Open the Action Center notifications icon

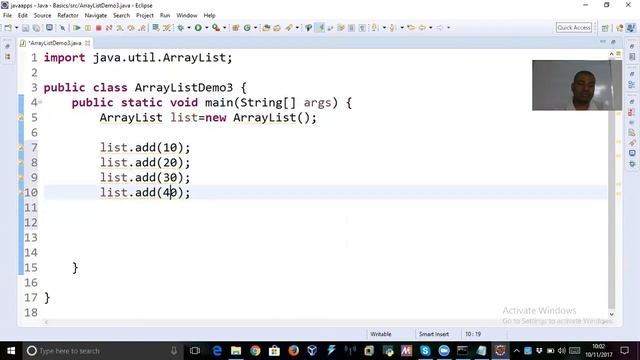(624, 351)
